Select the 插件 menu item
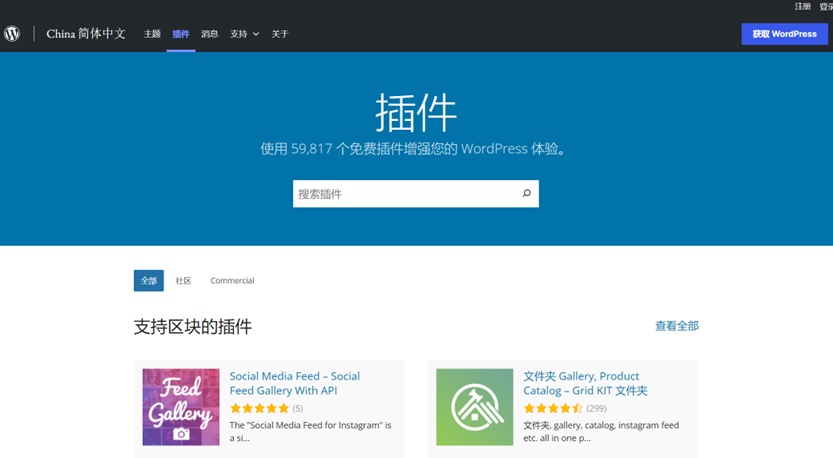Image resolution: width=833 pixels, height=458 pixels. click(181, 34)
